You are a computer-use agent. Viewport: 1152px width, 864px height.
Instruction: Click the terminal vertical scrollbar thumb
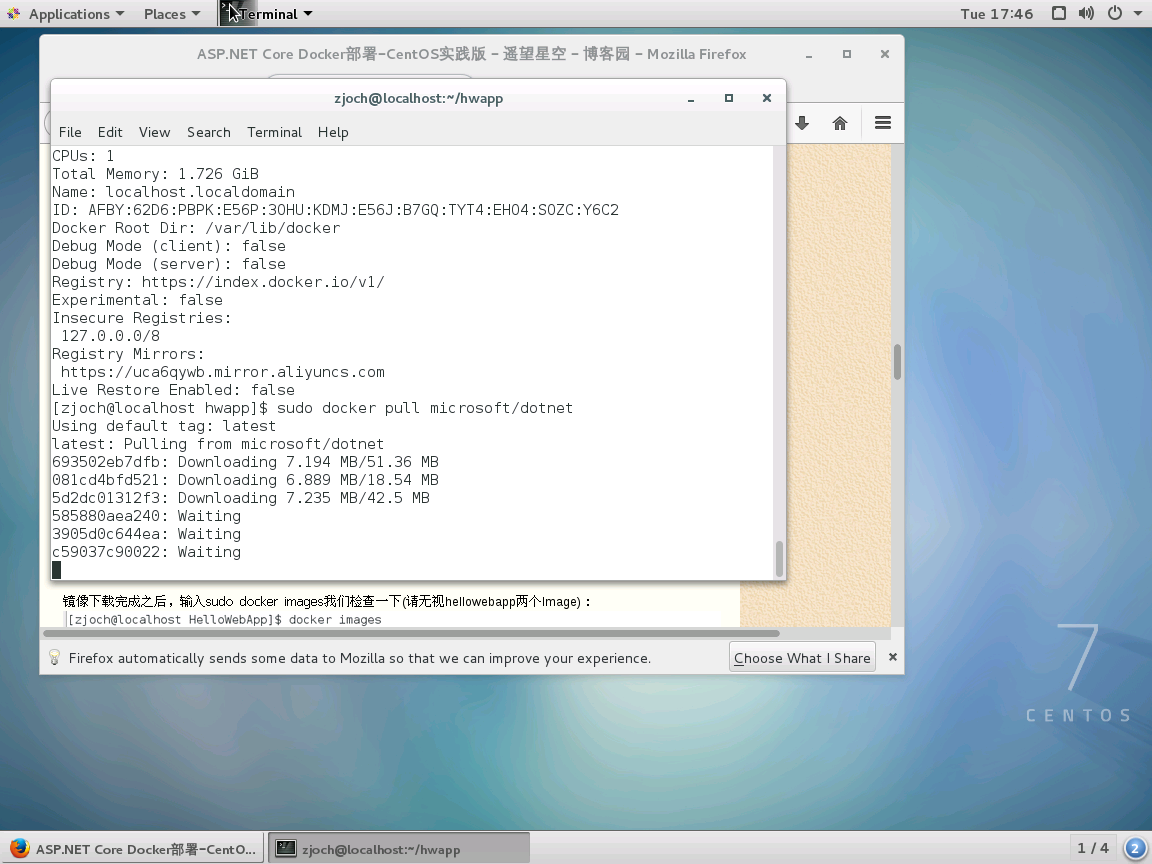click(x=779, y=559)
